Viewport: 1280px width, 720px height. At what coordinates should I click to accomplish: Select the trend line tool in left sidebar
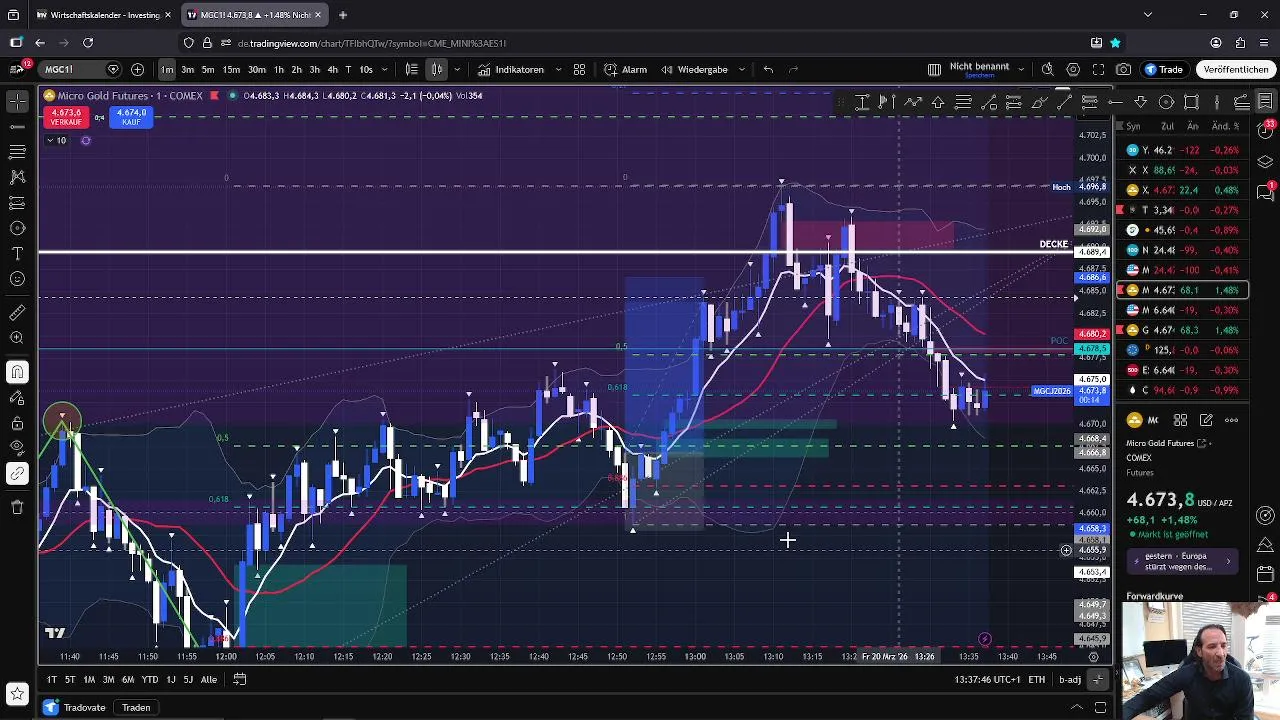pos(17,127)
